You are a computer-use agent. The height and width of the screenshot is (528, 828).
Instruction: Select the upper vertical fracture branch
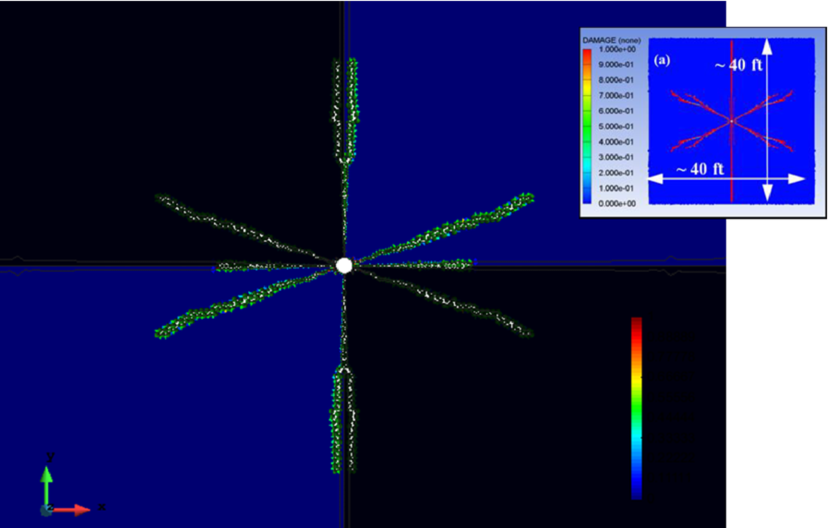tap(346, 110)
